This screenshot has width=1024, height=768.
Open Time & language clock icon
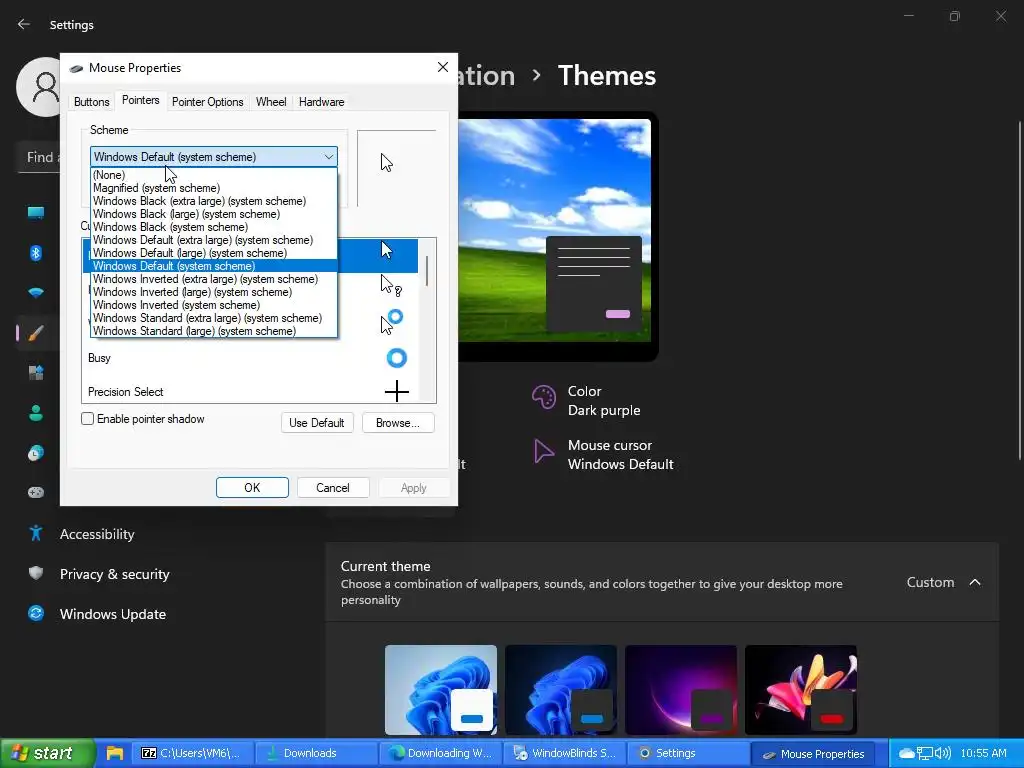pos(36,453)
